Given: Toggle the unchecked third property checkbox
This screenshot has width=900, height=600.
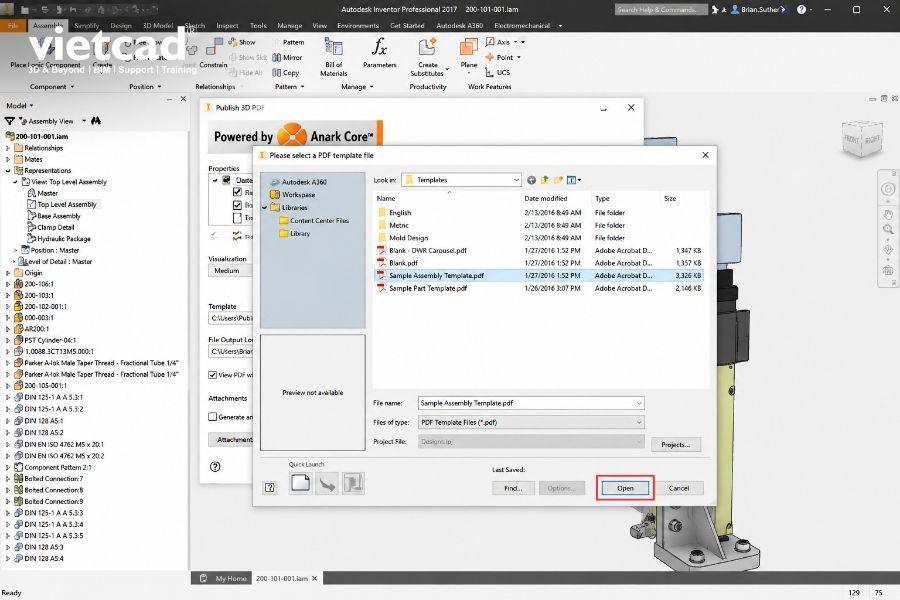Looking at the screenshot, I should tap(237, 218).
